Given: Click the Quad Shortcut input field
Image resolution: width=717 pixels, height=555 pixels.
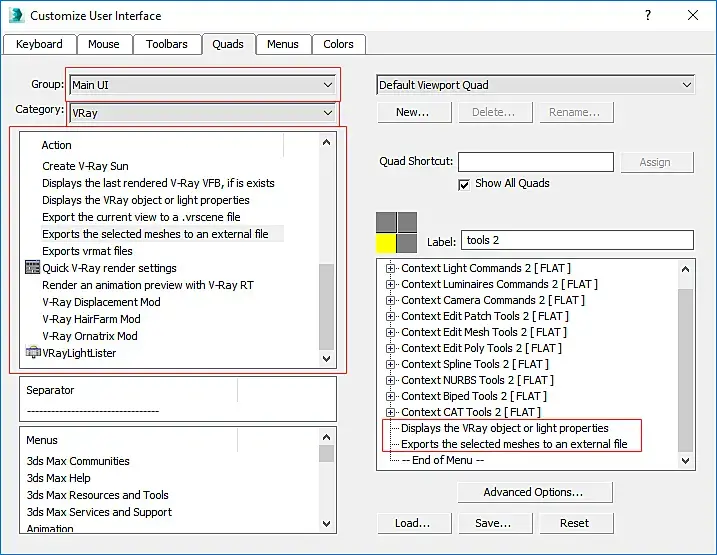Looking at the screenshot, I should 536,162.
